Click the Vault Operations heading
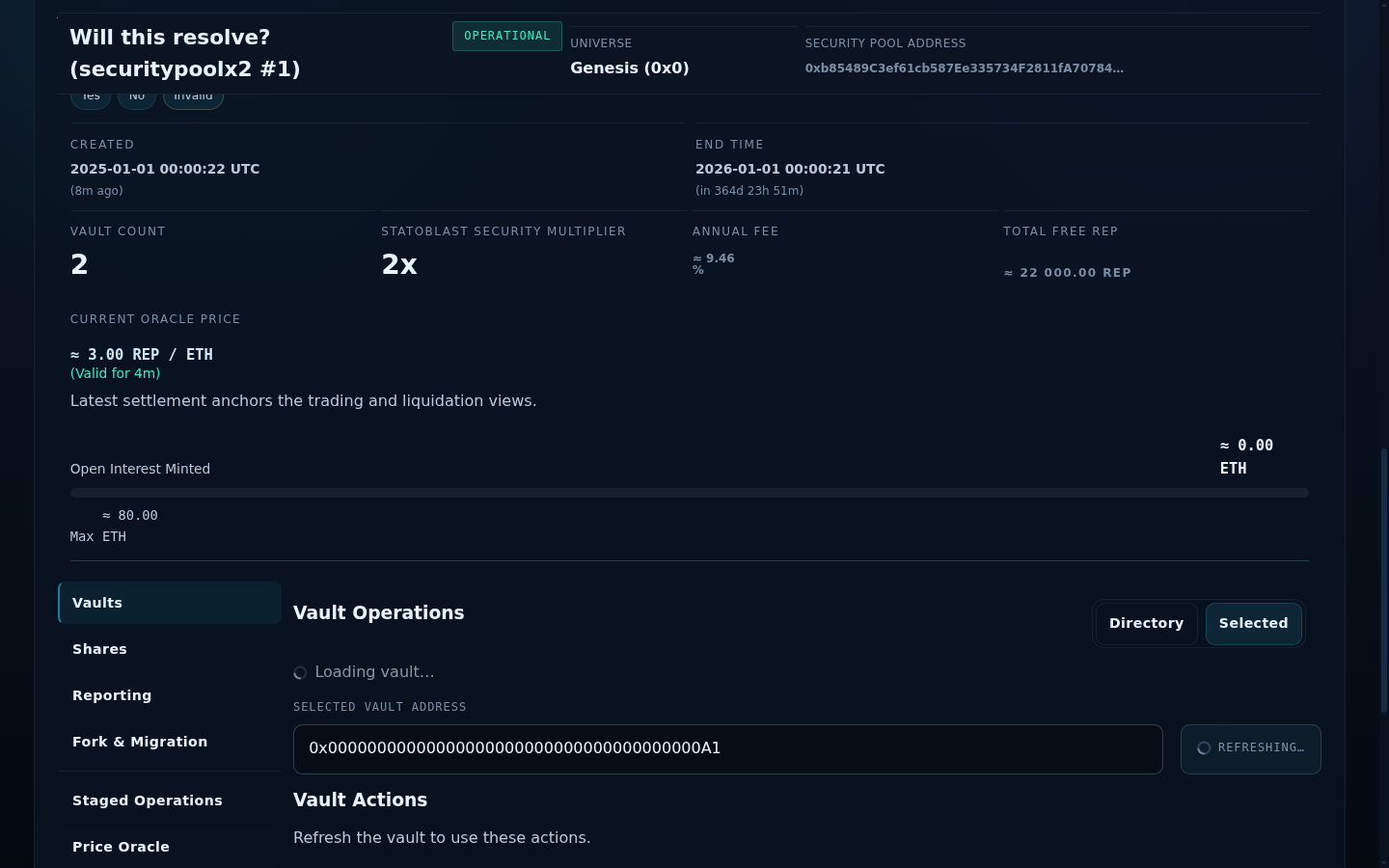Screen dimensions: 1389x868 tap(379, 613)
